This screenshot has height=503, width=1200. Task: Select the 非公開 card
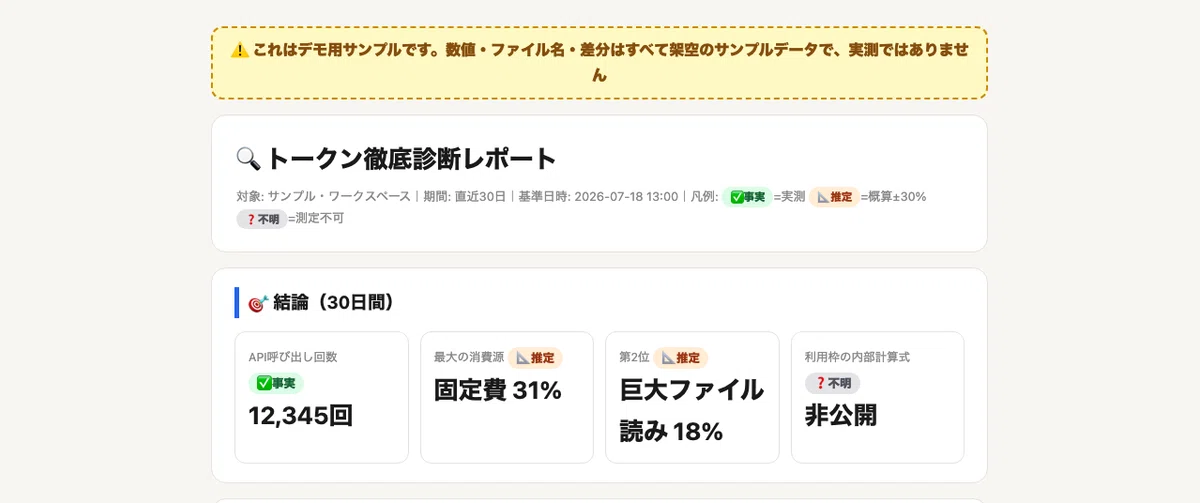pyautogui.click(x=878, y=397)
